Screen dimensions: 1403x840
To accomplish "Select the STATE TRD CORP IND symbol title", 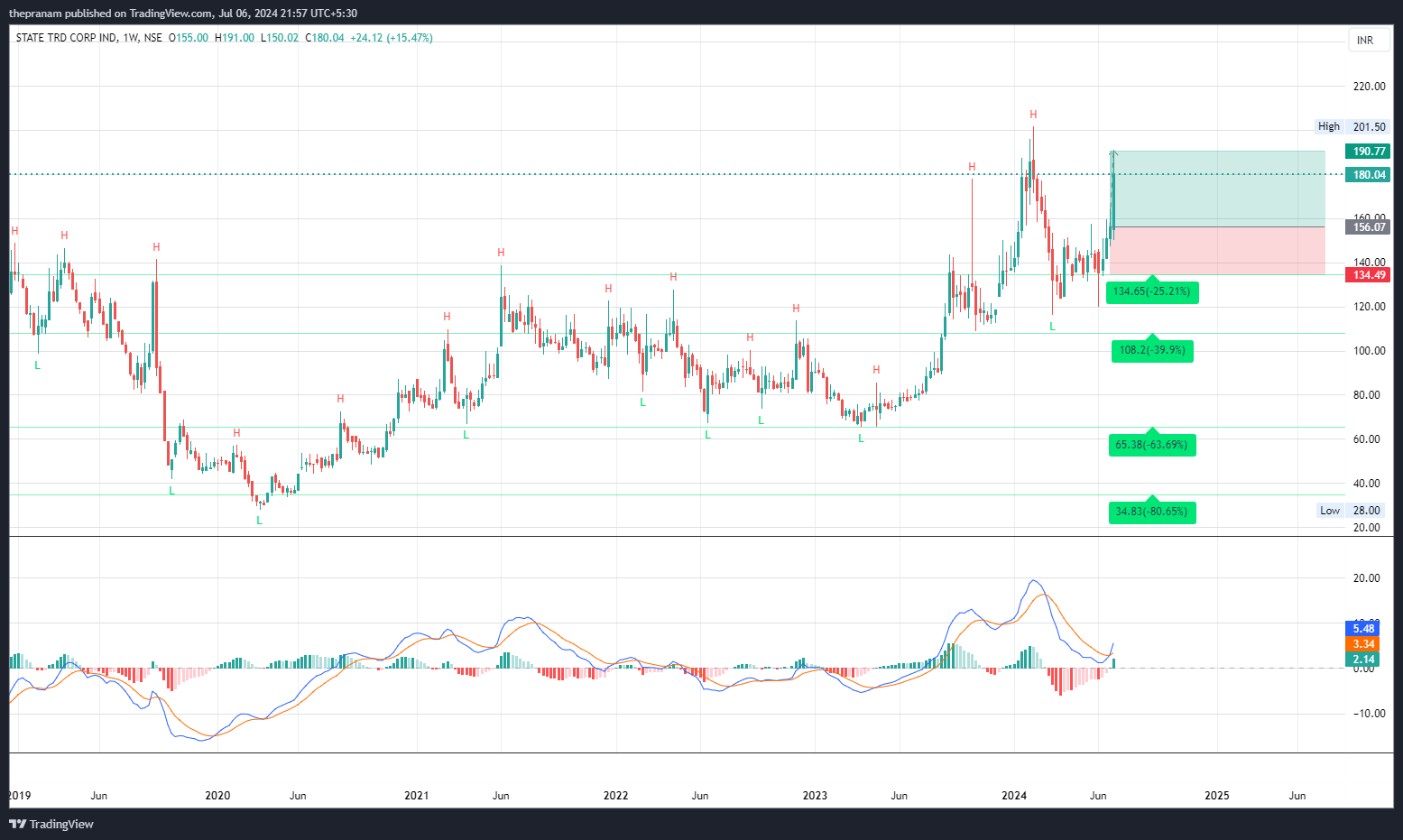I will pyautogui.click(x=67, y=38).
